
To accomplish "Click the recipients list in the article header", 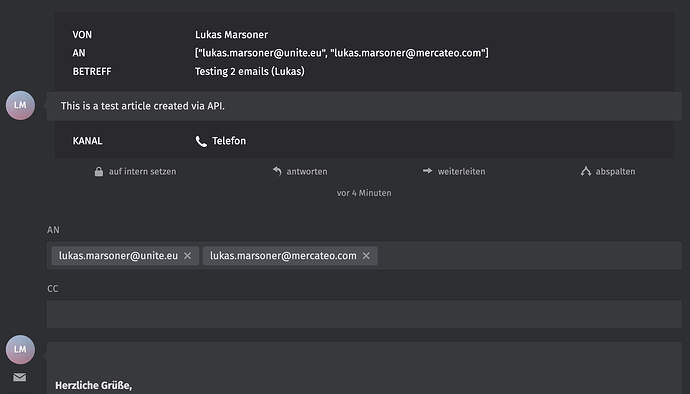I will point(341,53).
